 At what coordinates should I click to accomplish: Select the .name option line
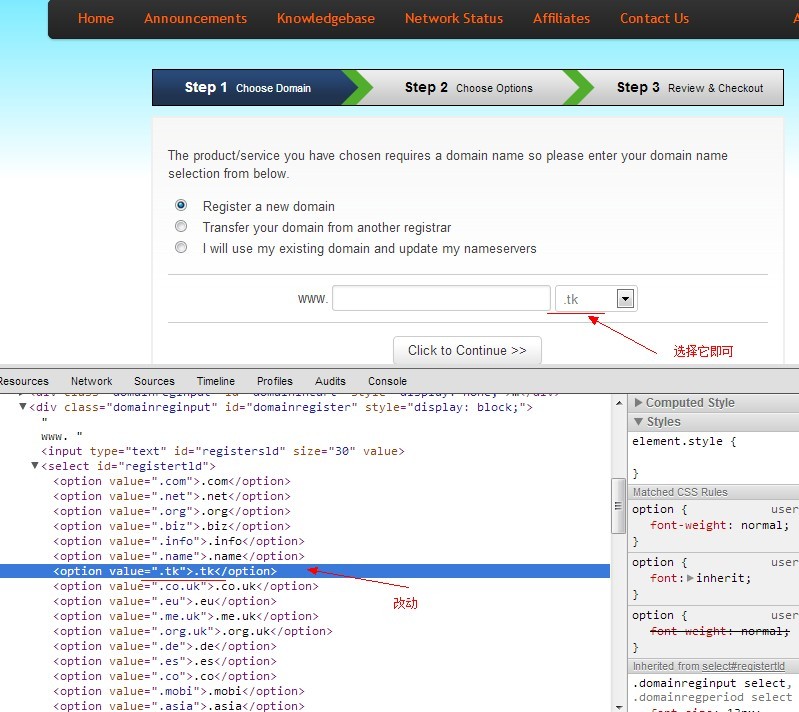(179, 556)
